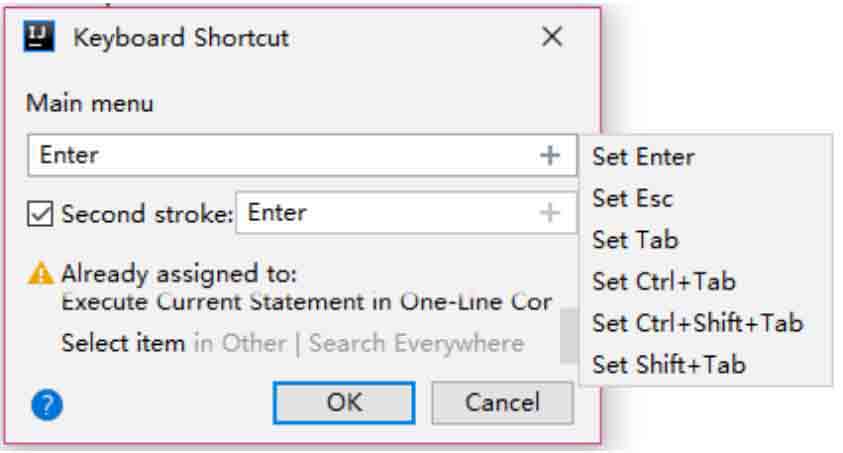
Task: Choose Set Shift+Tab menu entry
Action: point(668,365)
